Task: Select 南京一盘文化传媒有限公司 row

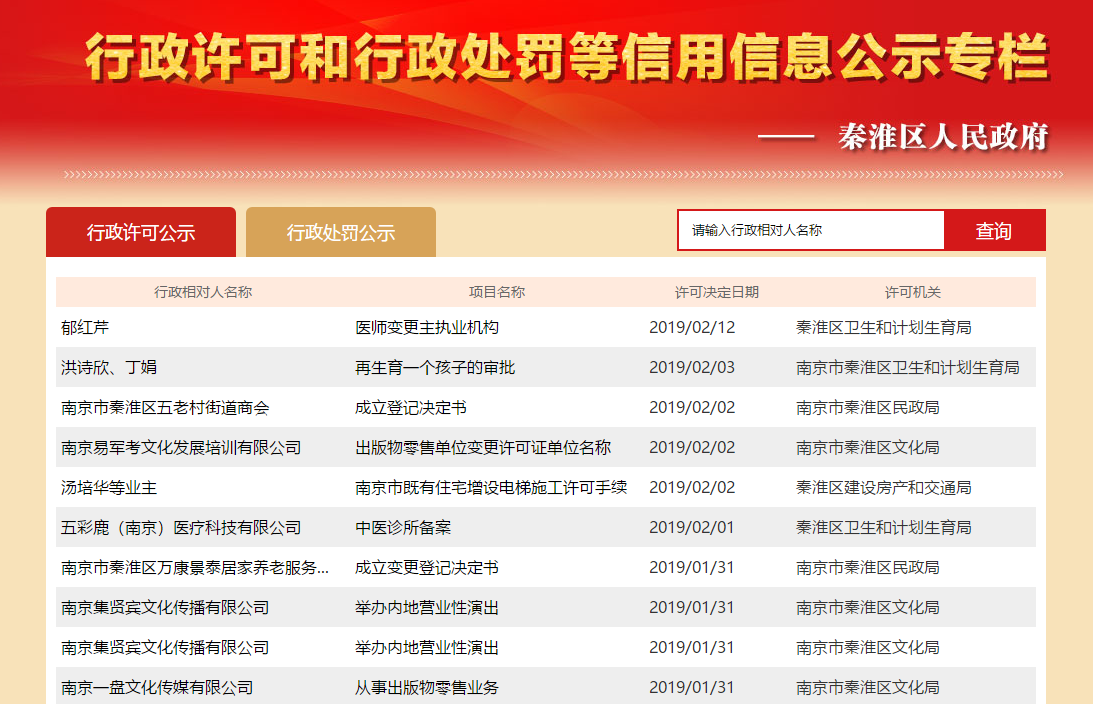Action: [157, 688]
